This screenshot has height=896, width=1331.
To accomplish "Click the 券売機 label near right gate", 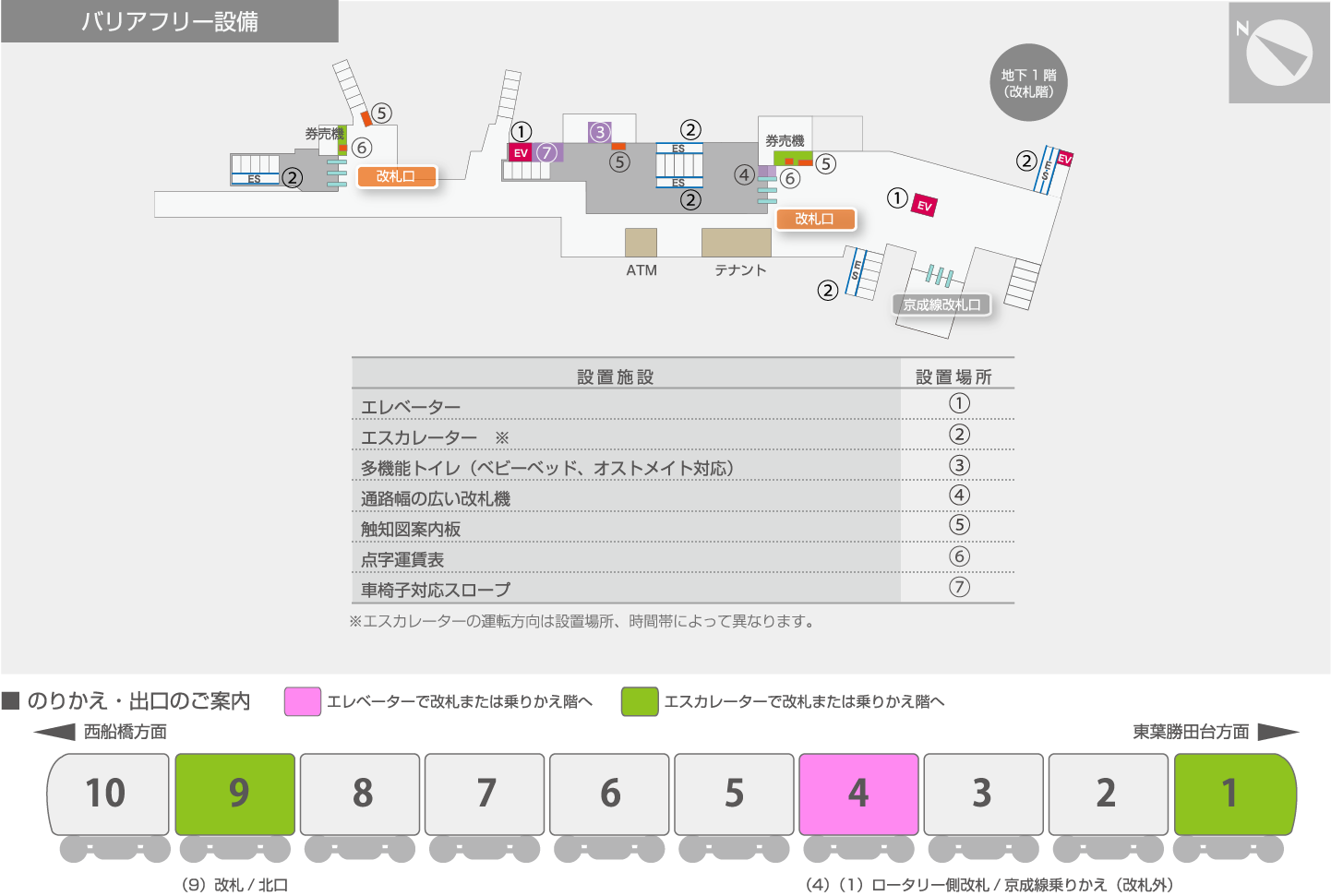I will pos(785,140).
